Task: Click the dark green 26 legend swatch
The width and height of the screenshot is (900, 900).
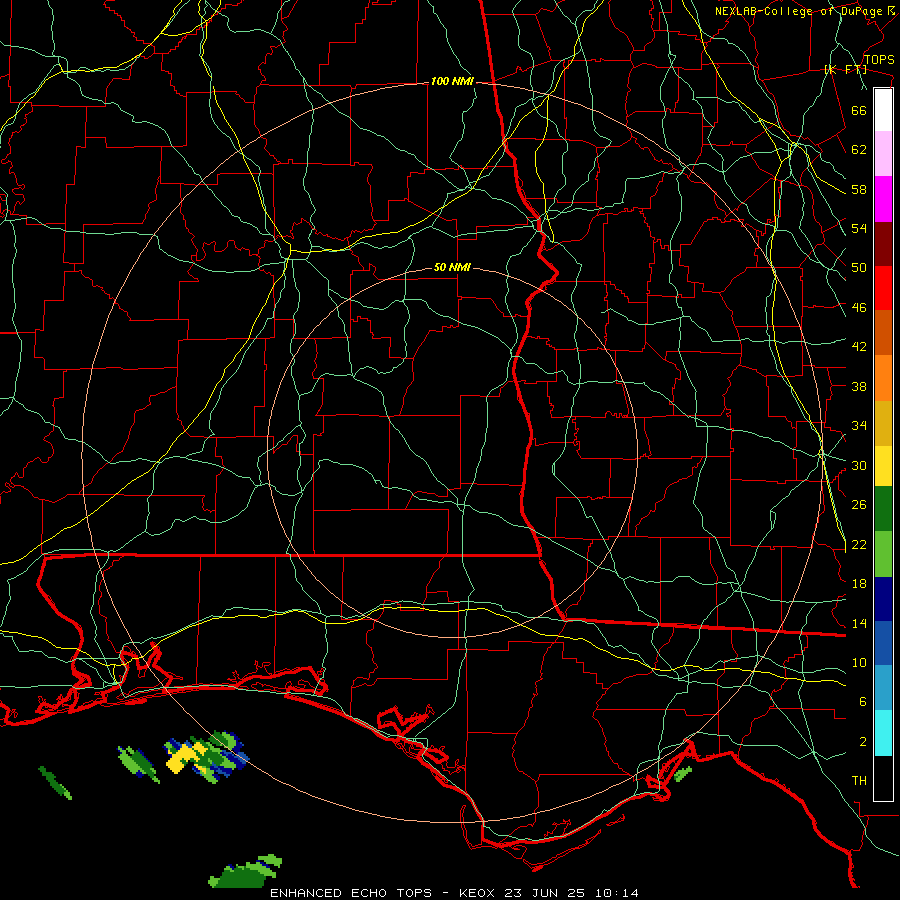Action: pos(883,509)
